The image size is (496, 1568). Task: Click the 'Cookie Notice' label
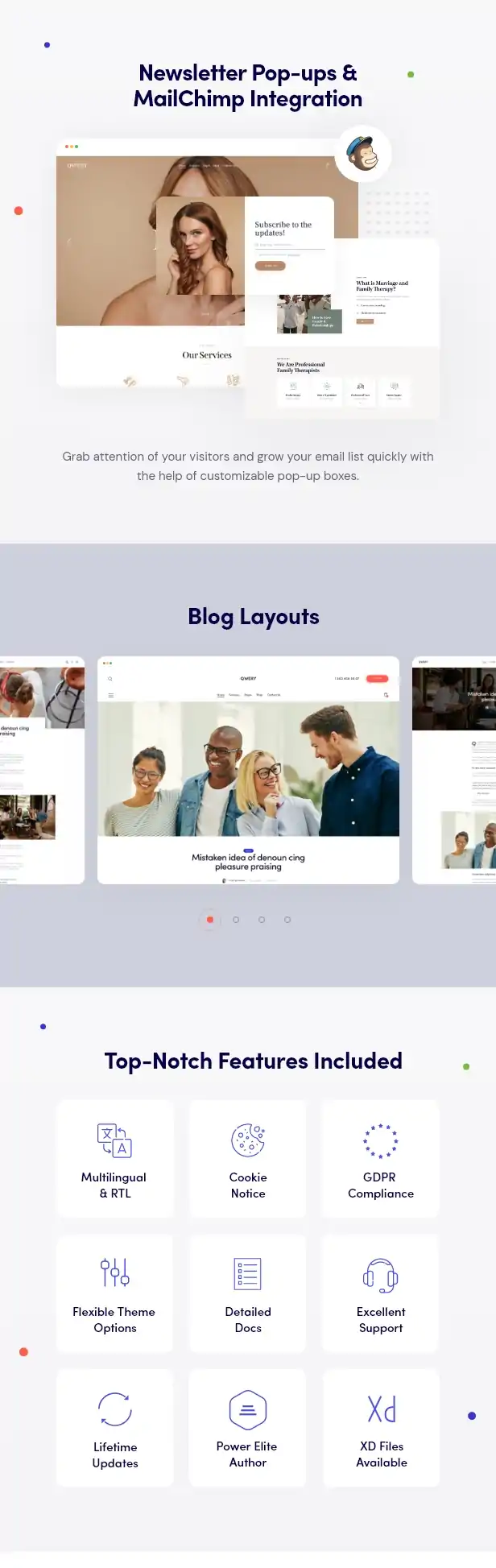pos(248,1185)
